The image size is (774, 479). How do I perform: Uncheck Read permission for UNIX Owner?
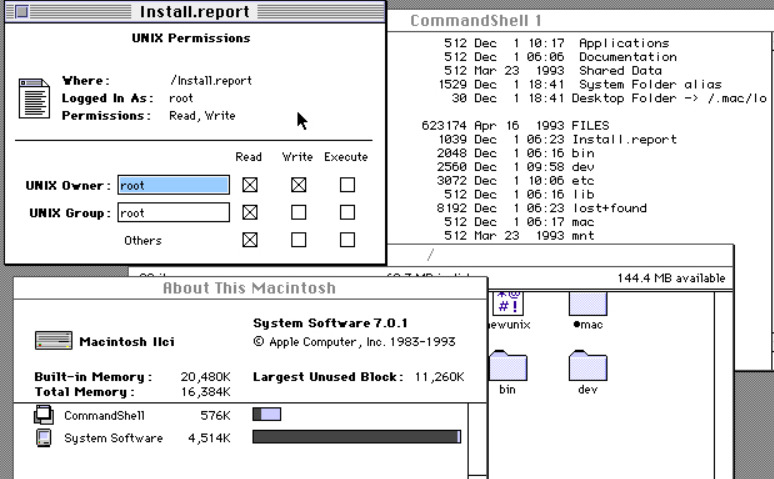[250, 185]
